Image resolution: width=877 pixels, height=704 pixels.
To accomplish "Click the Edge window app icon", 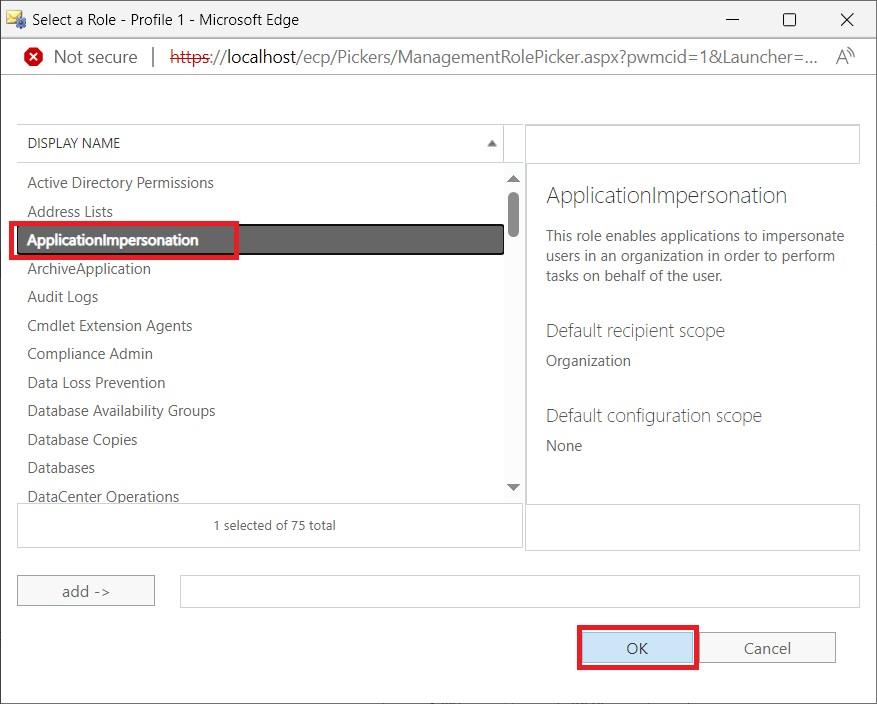I will 15,19.
